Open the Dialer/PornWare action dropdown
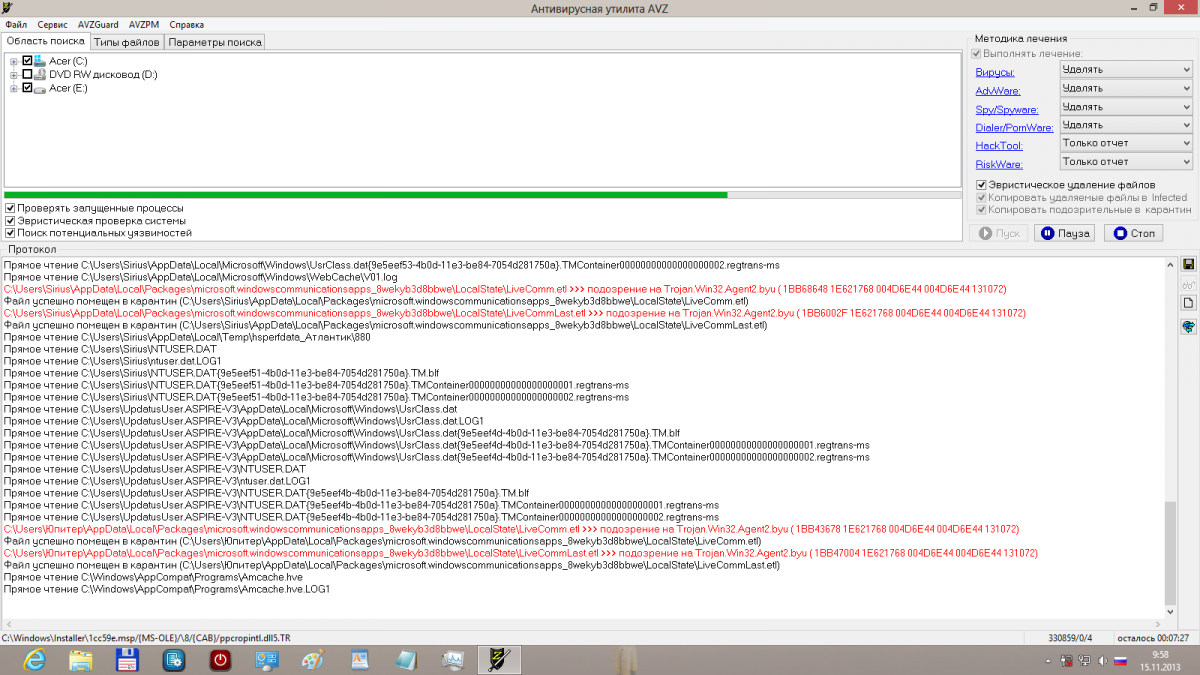 point(1126,125)
